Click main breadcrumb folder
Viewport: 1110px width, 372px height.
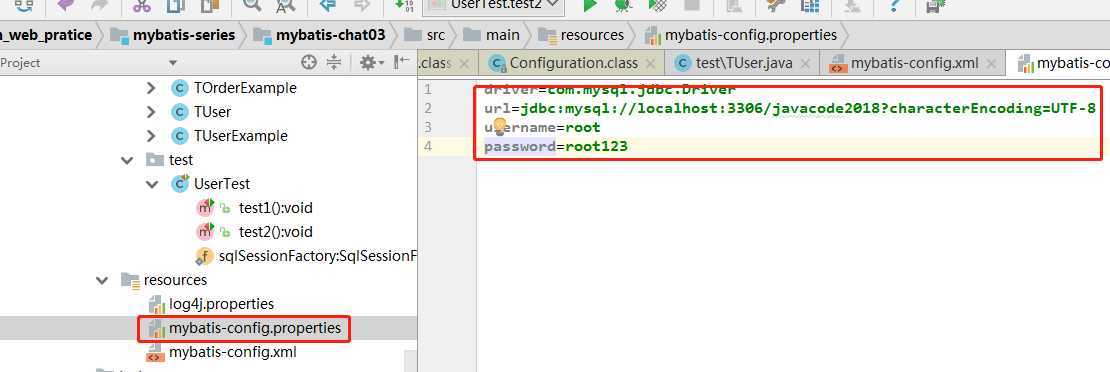(x=491, y=35)
